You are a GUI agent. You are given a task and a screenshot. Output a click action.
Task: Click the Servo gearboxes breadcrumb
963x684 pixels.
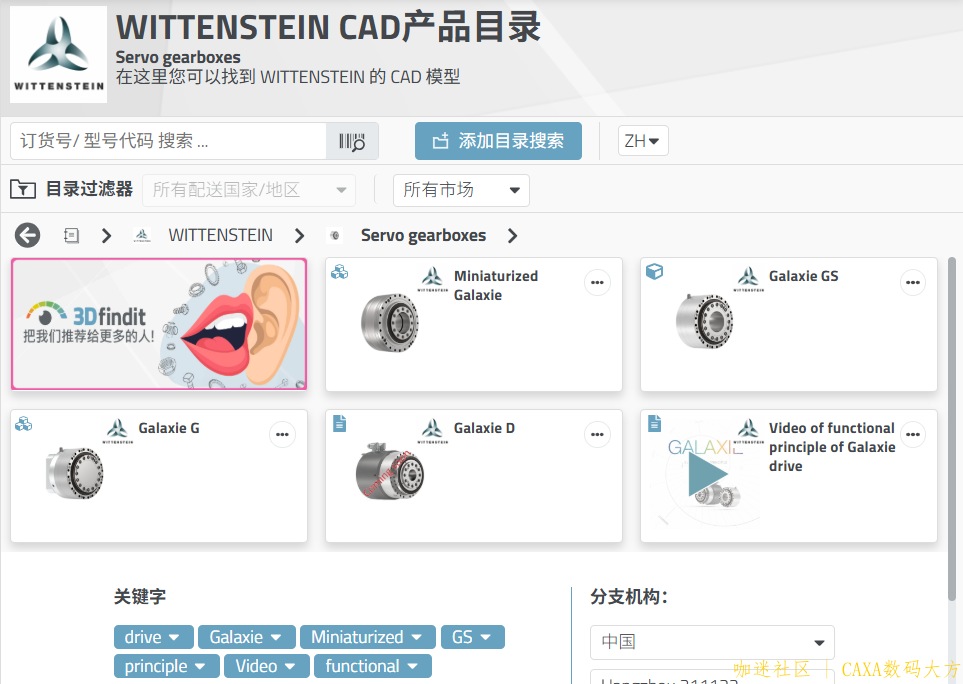423,235
